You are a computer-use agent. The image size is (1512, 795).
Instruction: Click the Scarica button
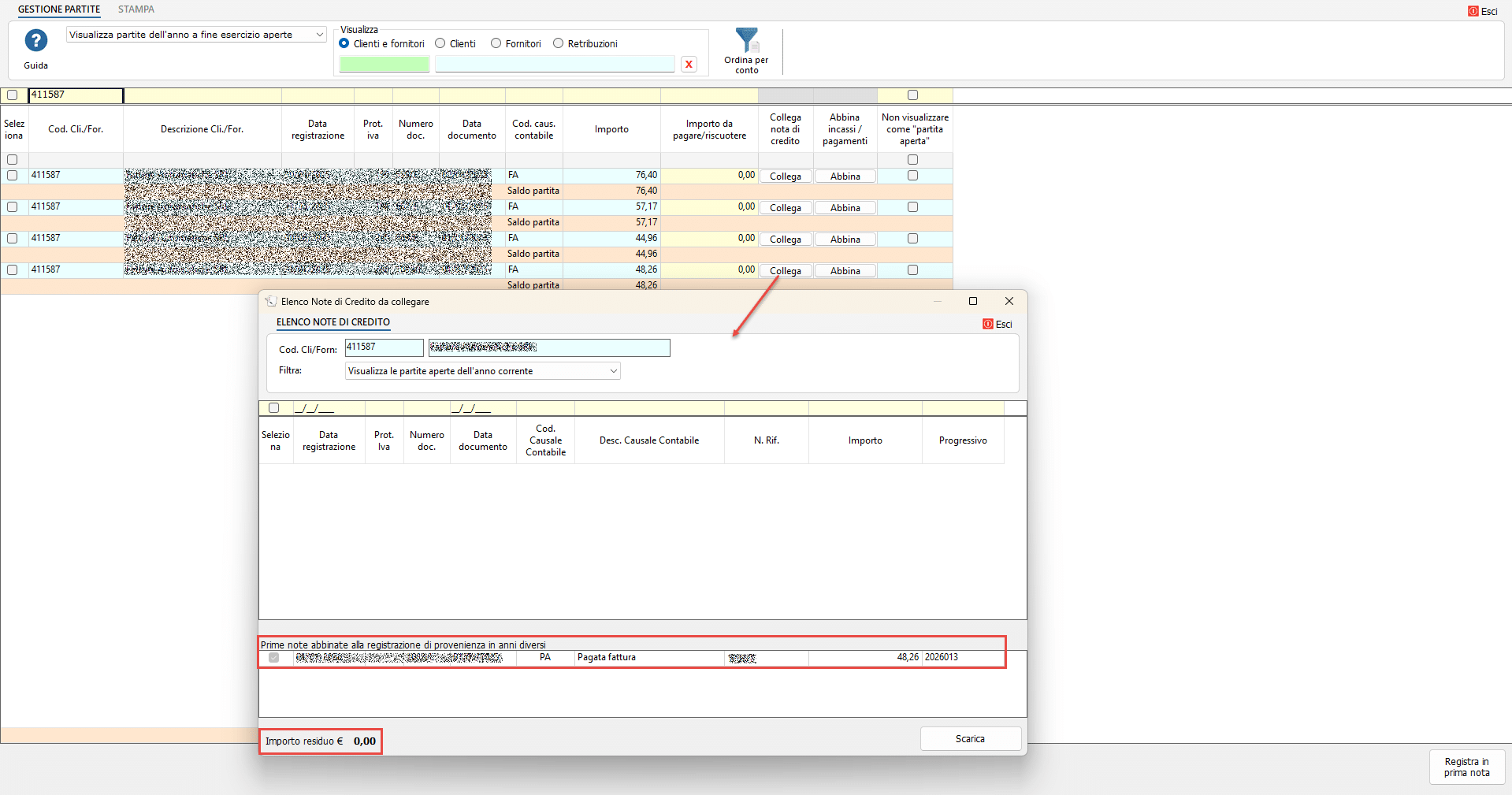970,739
